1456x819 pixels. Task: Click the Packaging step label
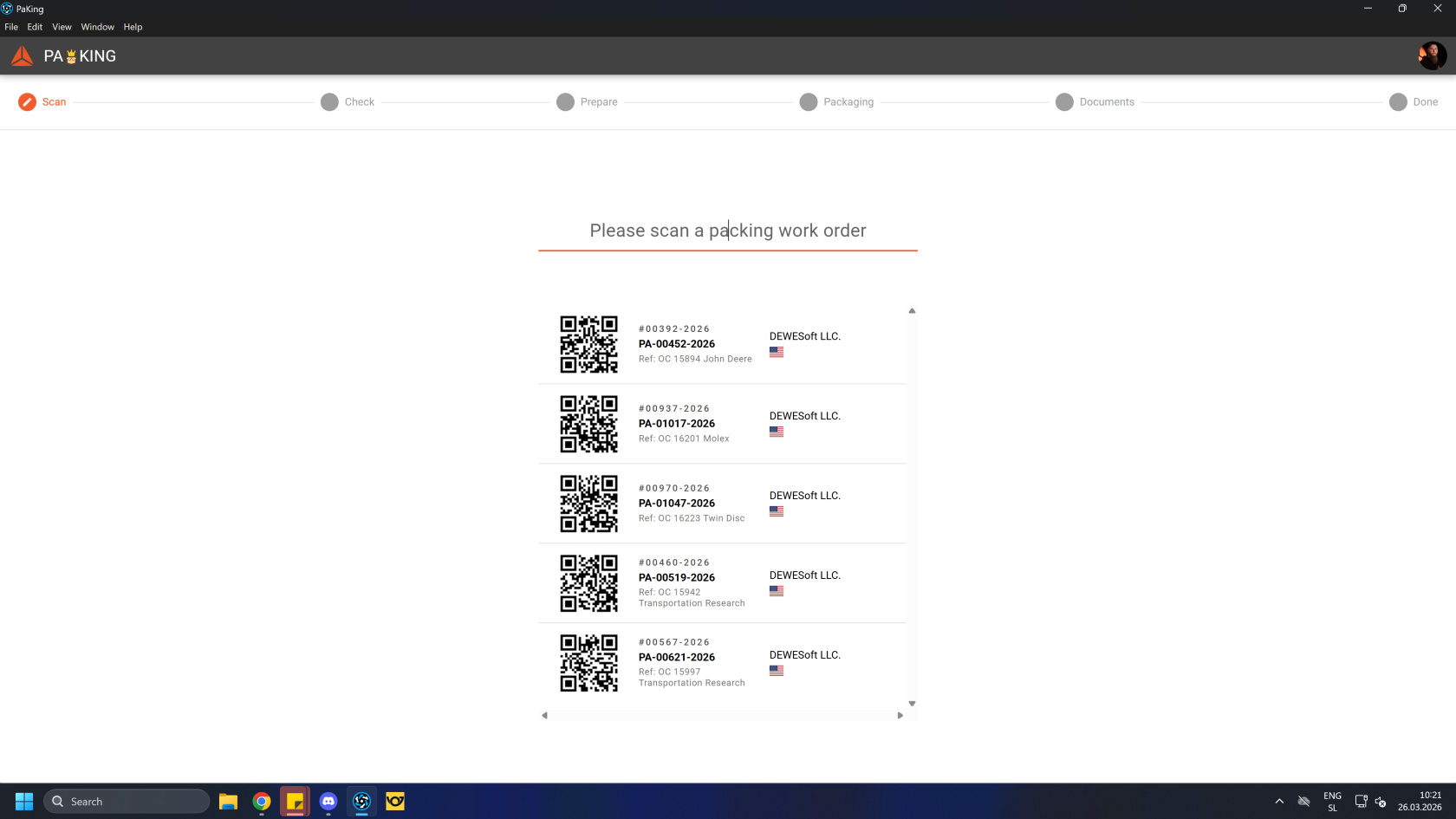coord(848,102)
